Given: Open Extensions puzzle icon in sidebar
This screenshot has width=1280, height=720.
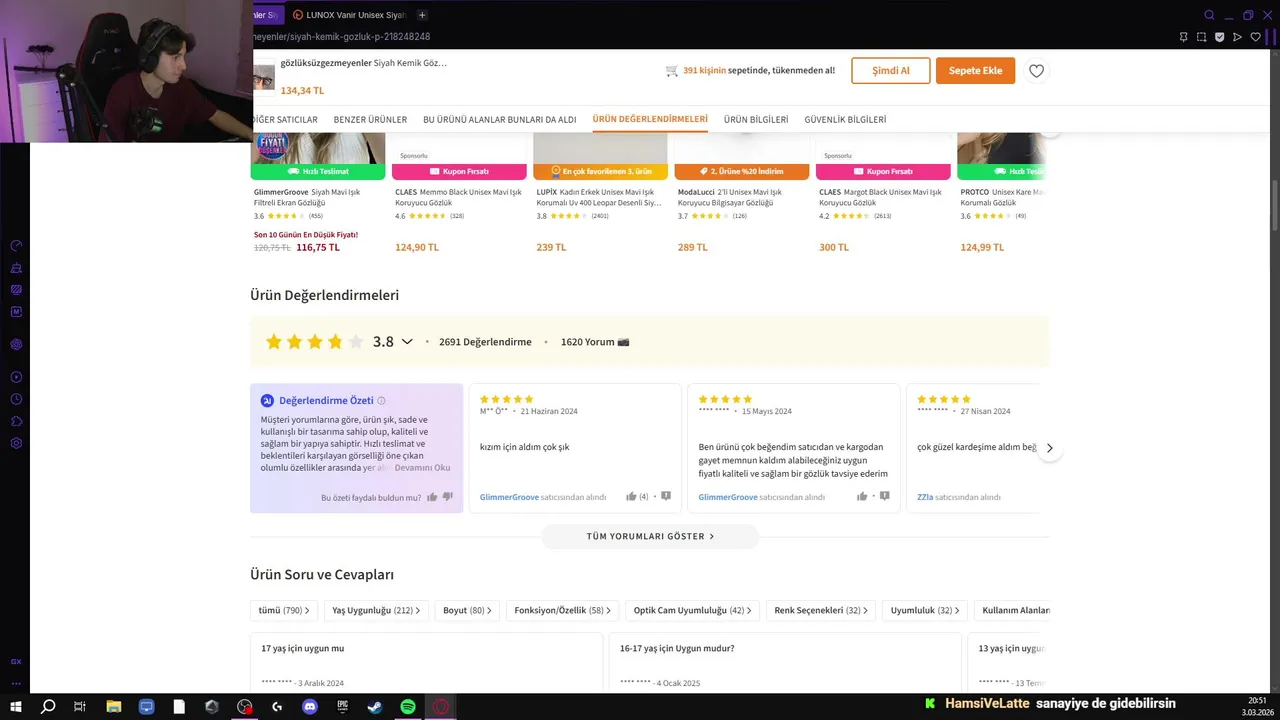Looking at the screenshot, I should pyautogui.click(x=16, y=421).
